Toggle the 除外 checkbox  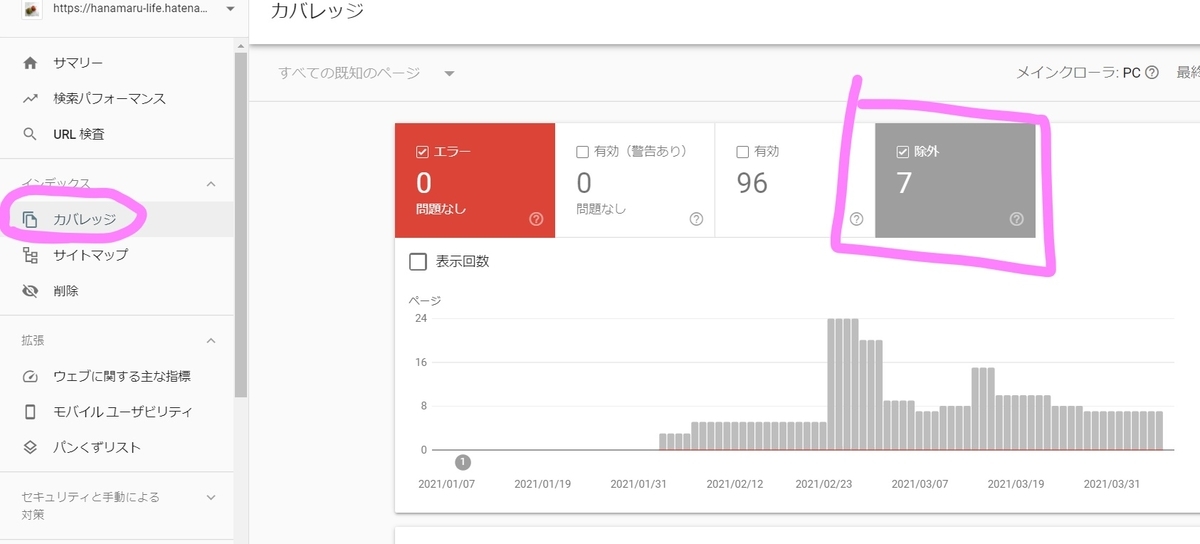point(903,152)
